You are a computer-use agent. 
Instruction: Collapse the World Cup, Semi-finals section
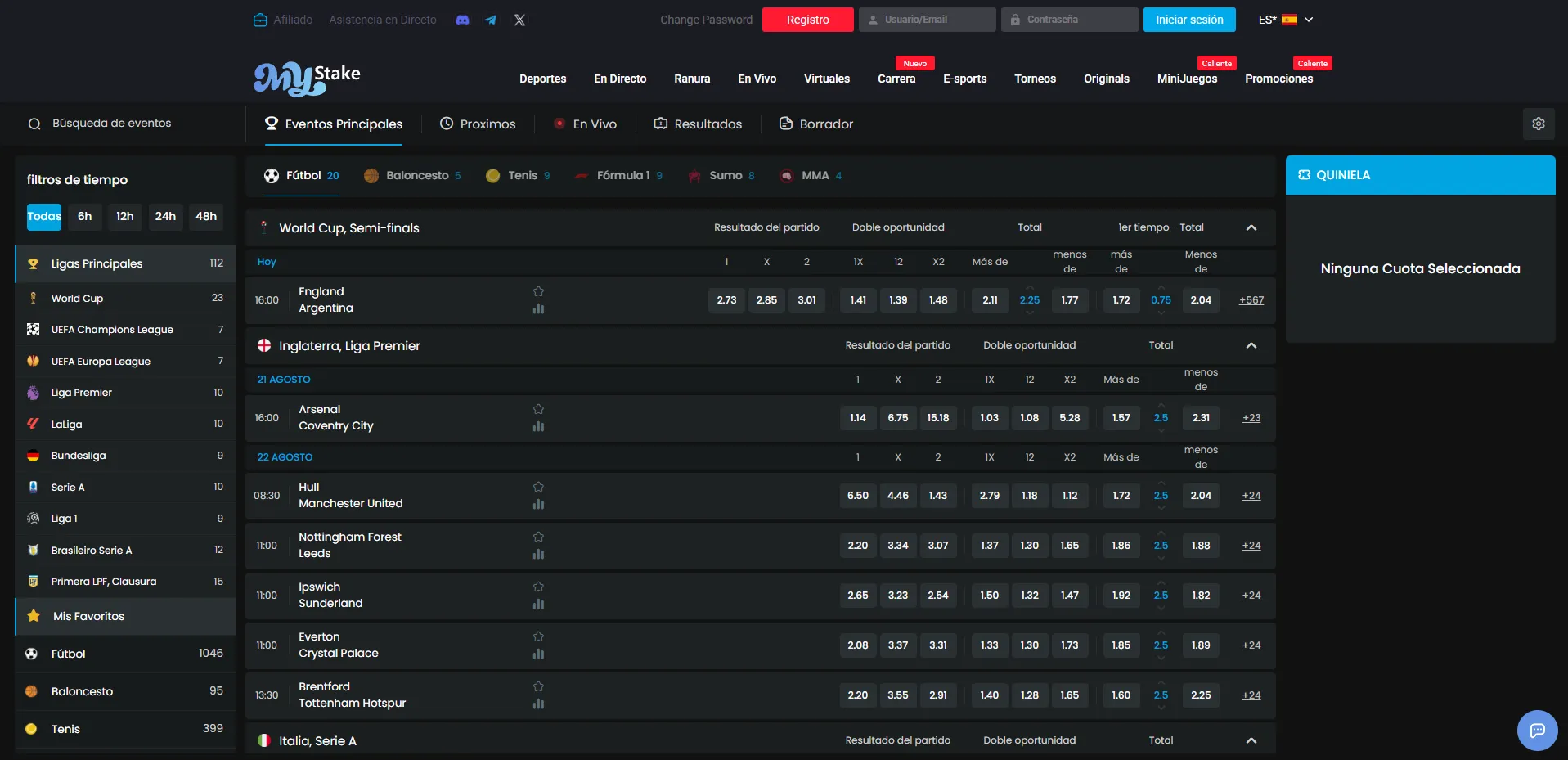(x=1251, y=227)
